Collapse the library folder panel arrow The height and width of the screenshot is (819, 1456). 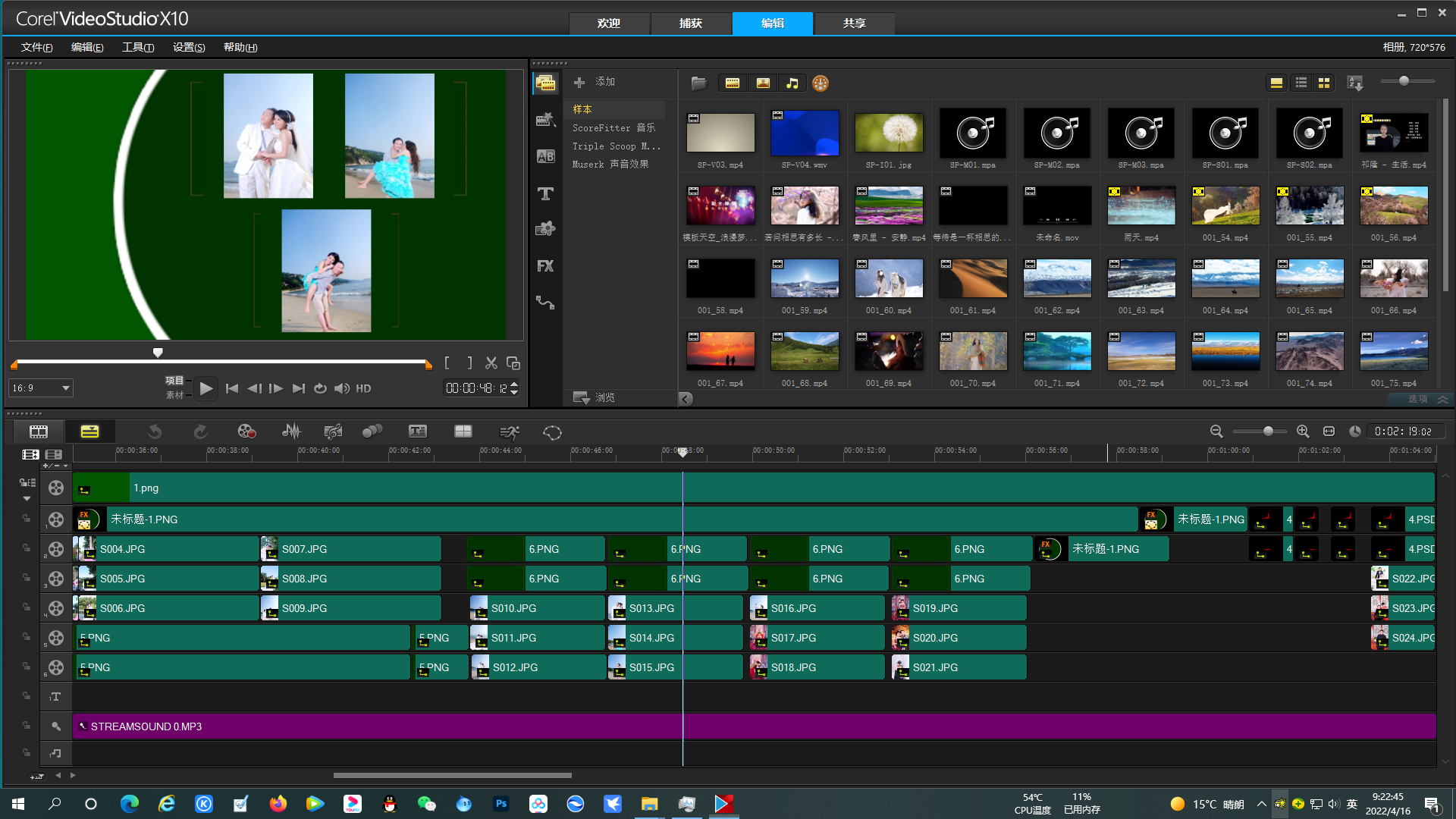[x=686, y=399]
